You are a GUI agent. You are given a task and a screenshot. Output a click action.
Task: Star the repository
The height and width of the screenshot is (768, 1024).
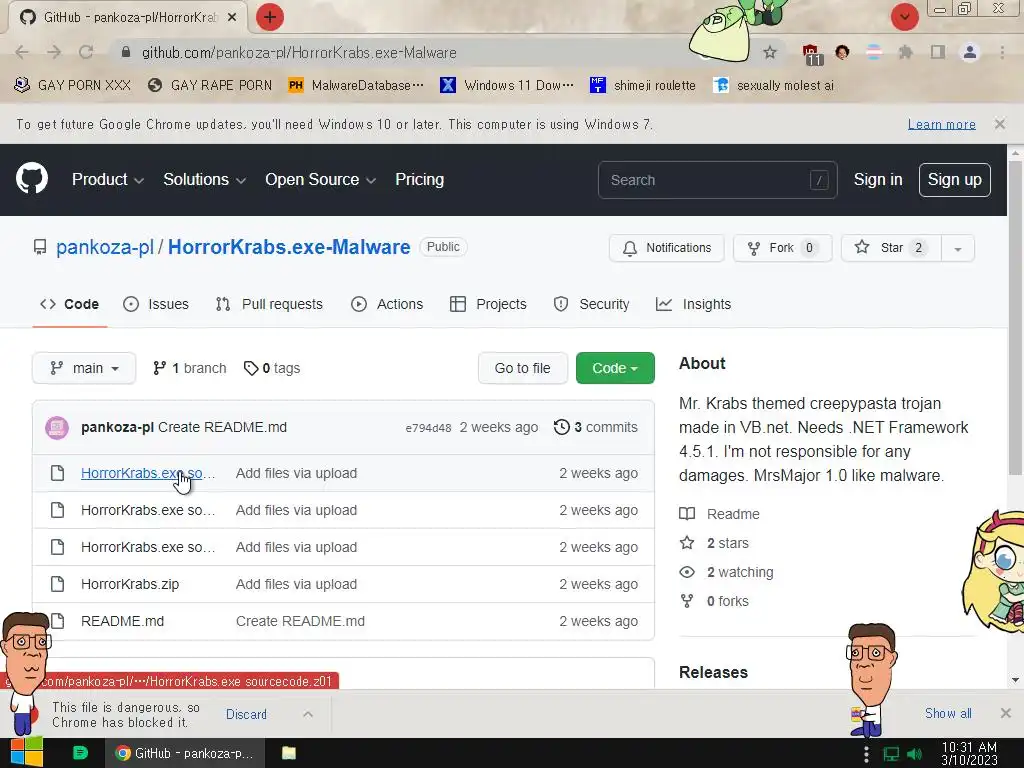[x=891, y=248]
